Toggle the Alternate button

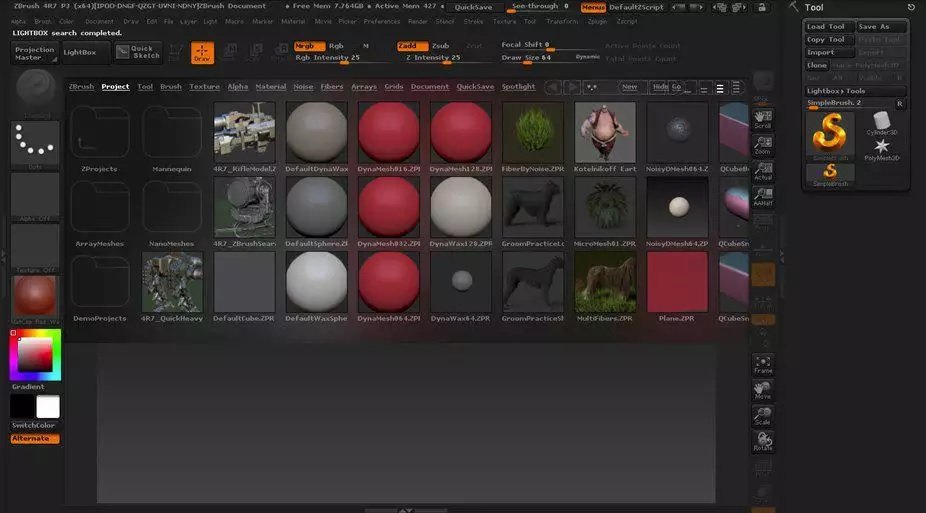[x=35, y=439]
